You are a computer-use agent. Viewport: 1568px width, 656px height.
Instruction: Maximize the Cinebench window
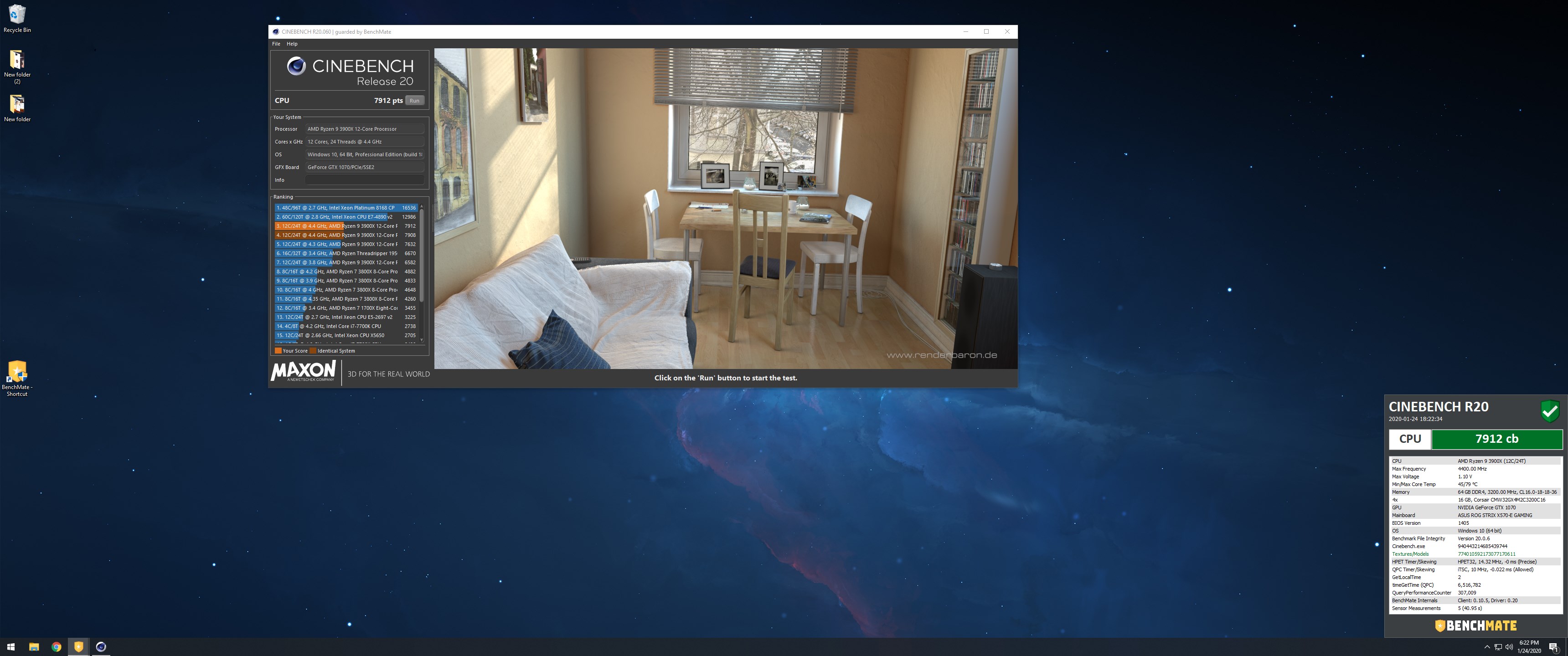coord(986,31)
